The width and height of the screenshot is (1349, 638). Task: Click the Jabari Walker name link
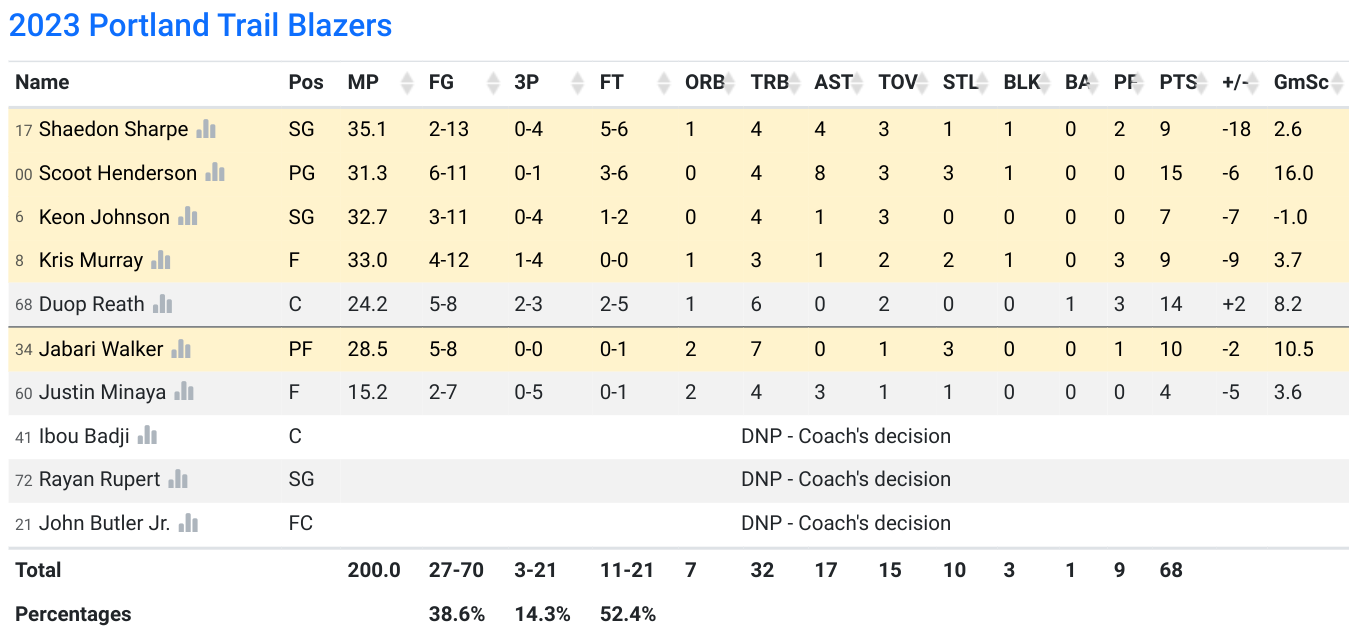click(101, 349)
